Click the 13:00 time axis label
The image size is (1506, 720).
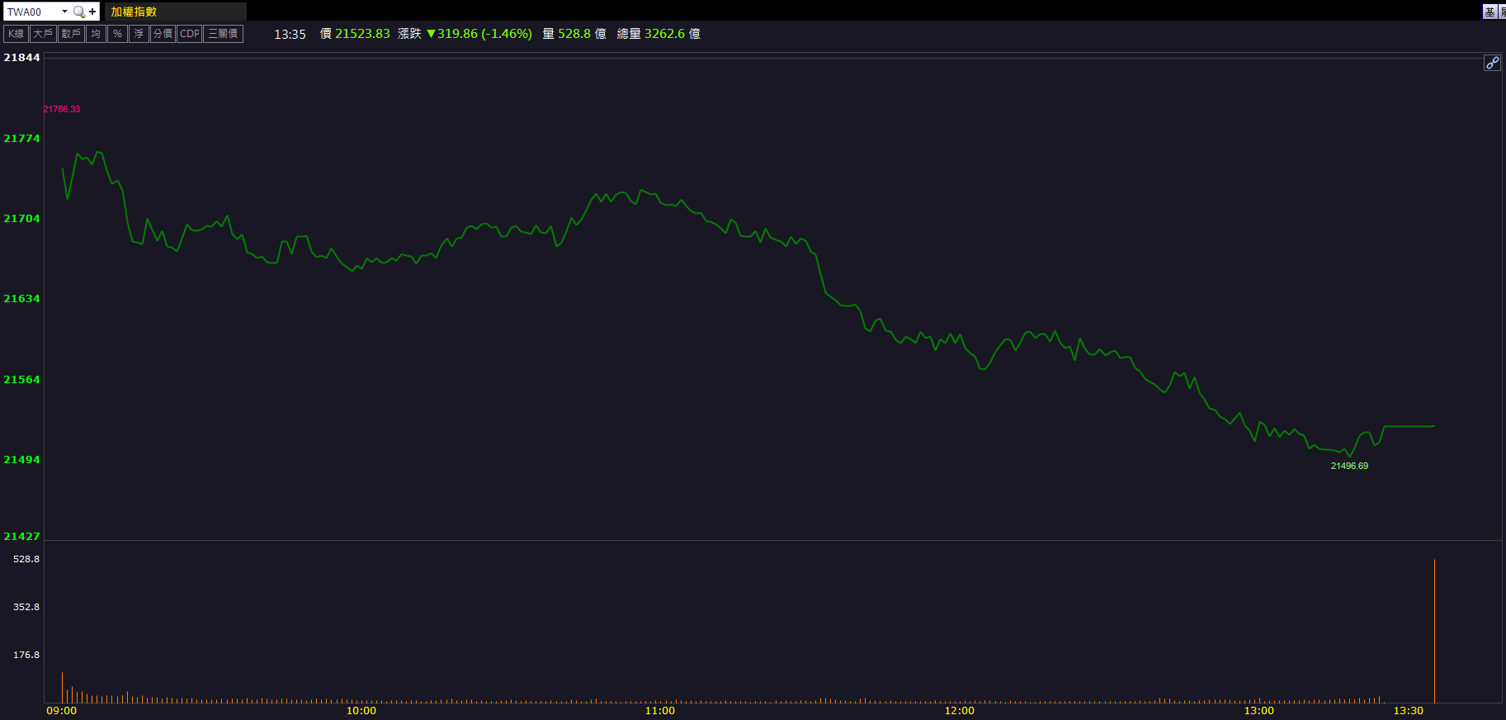click(x=1259, y=711)
